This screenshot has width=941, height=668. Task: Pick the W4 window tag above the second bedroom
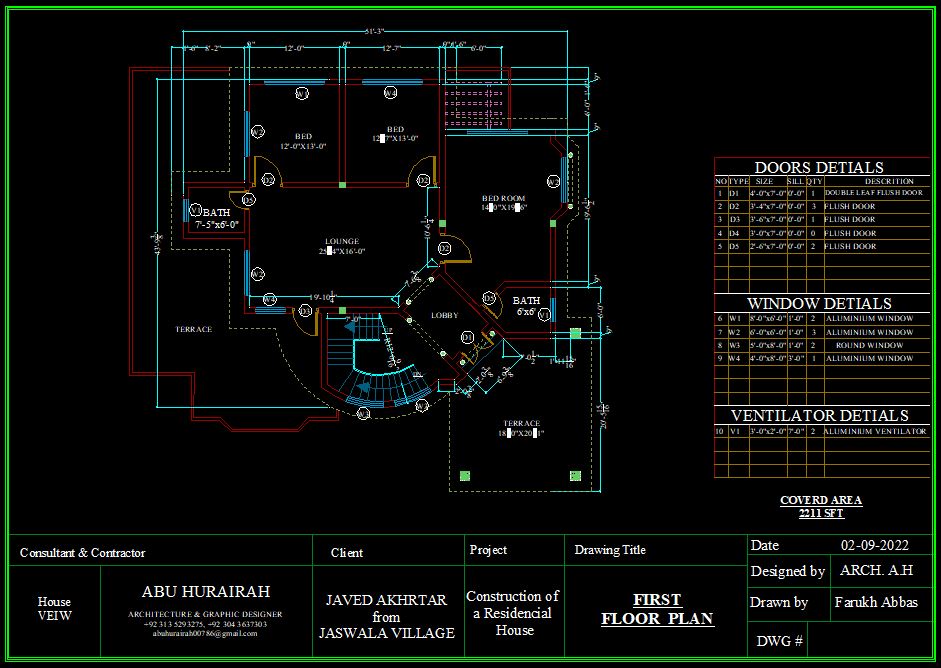pyautogui.click(x=390, y=93)
